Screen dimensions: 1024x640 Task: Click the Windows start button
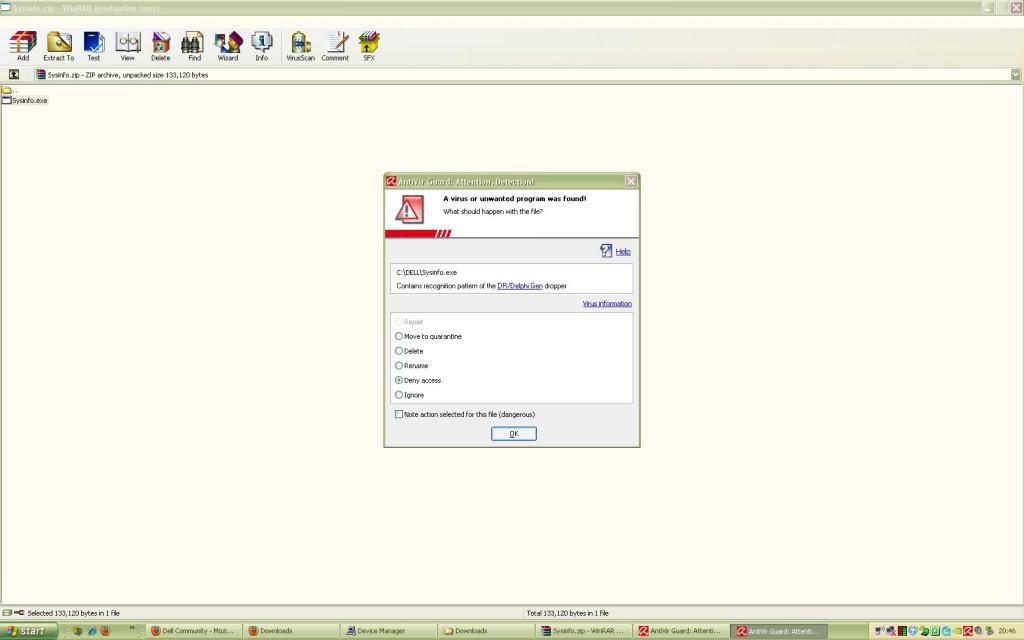(29, 631)
